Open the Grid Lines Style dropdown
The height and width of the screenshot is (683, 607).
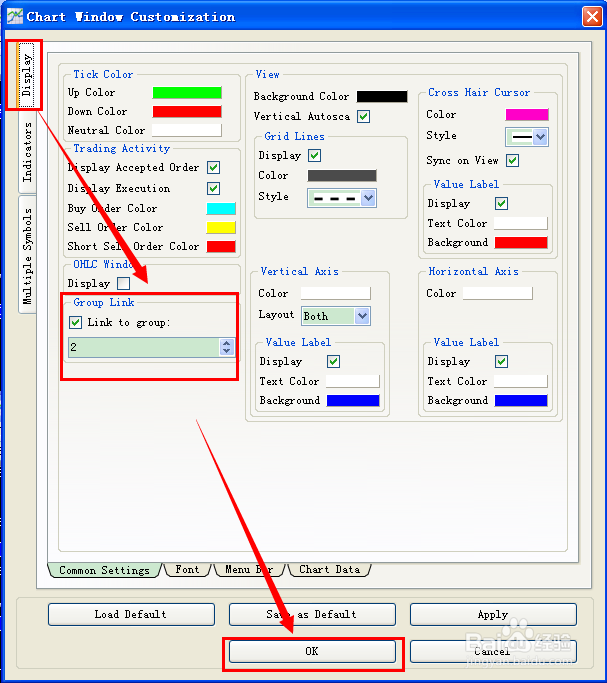[342, 198]
